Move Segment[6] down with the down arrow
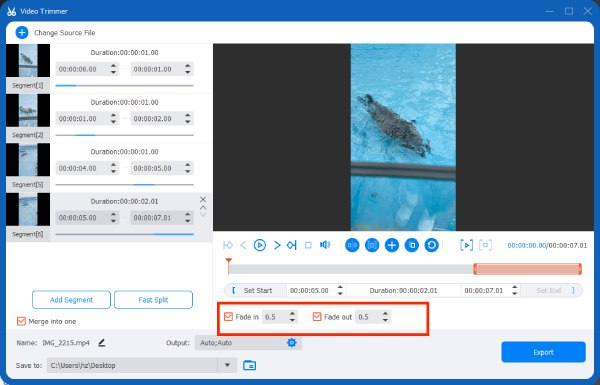 (203, 214)
